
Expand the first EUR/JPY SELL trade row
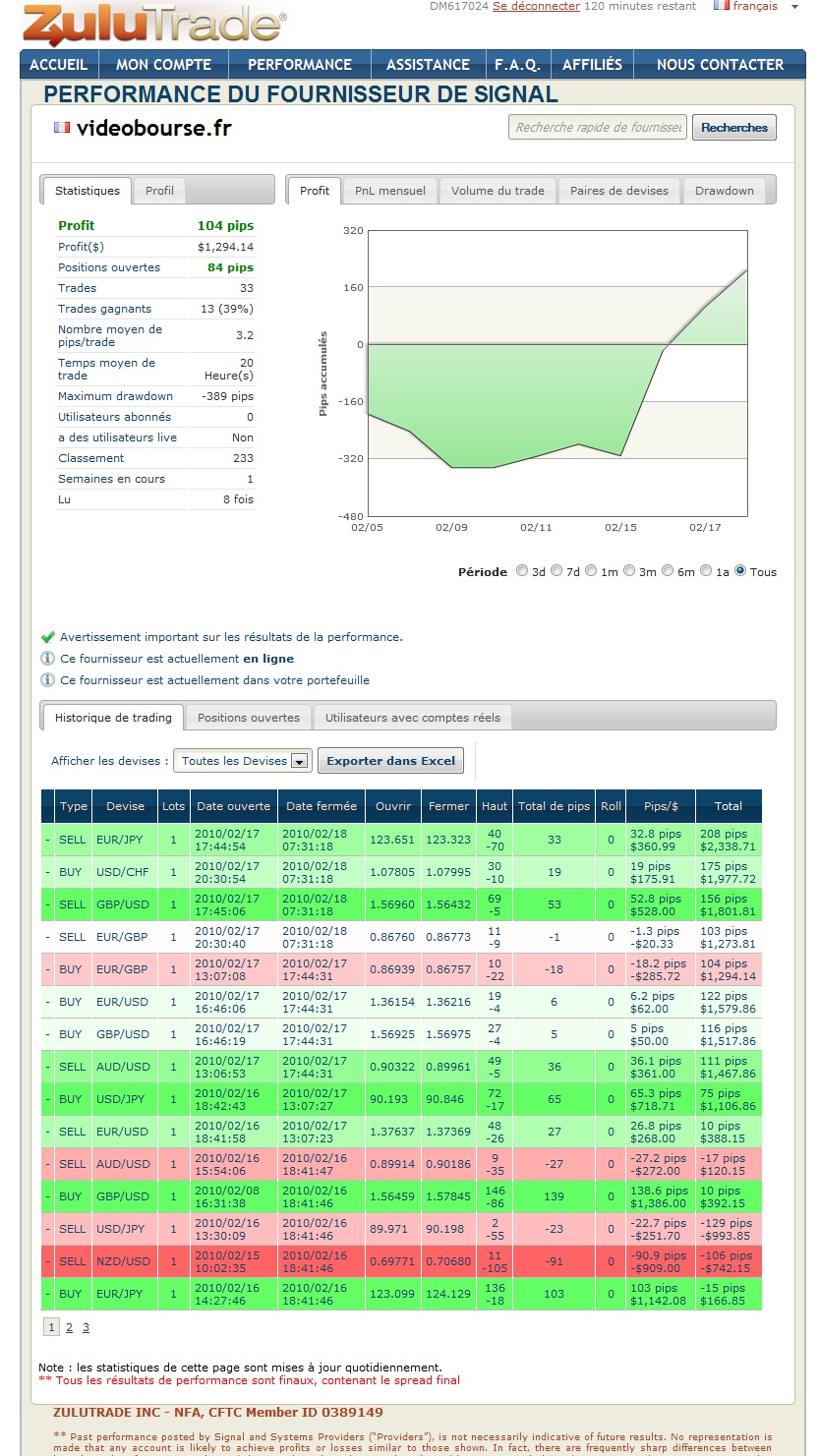point(47,840)
